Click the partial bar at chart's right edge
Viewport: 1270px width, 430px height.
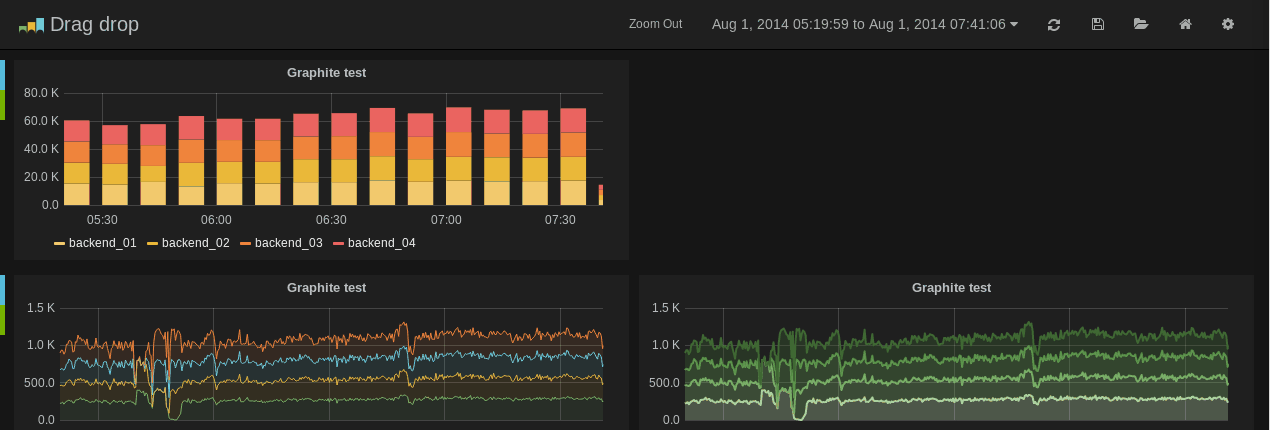coord(600,195)
